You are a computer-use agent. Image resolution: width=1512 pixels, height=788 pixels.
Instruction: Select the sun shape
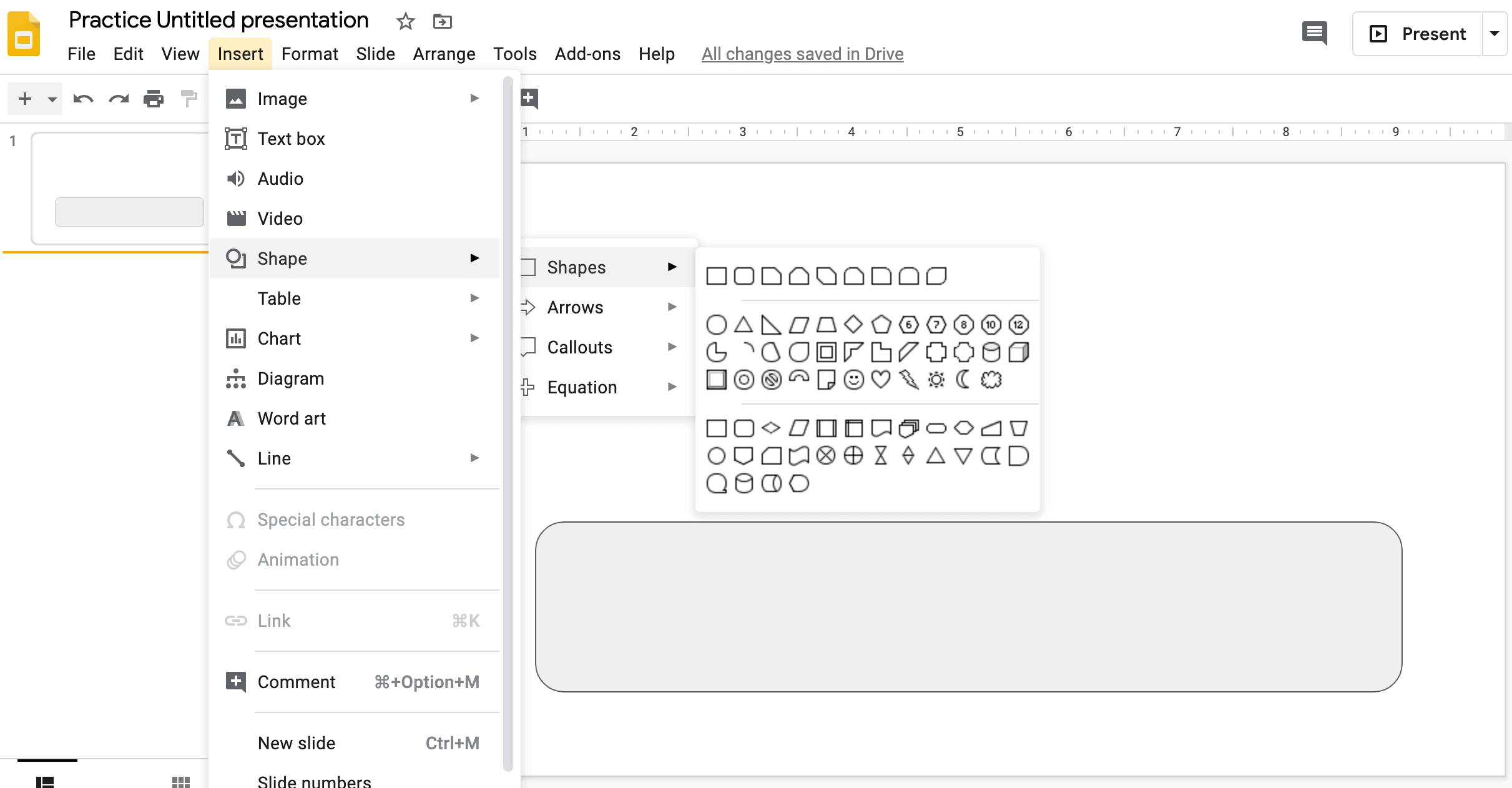point(936,380)
